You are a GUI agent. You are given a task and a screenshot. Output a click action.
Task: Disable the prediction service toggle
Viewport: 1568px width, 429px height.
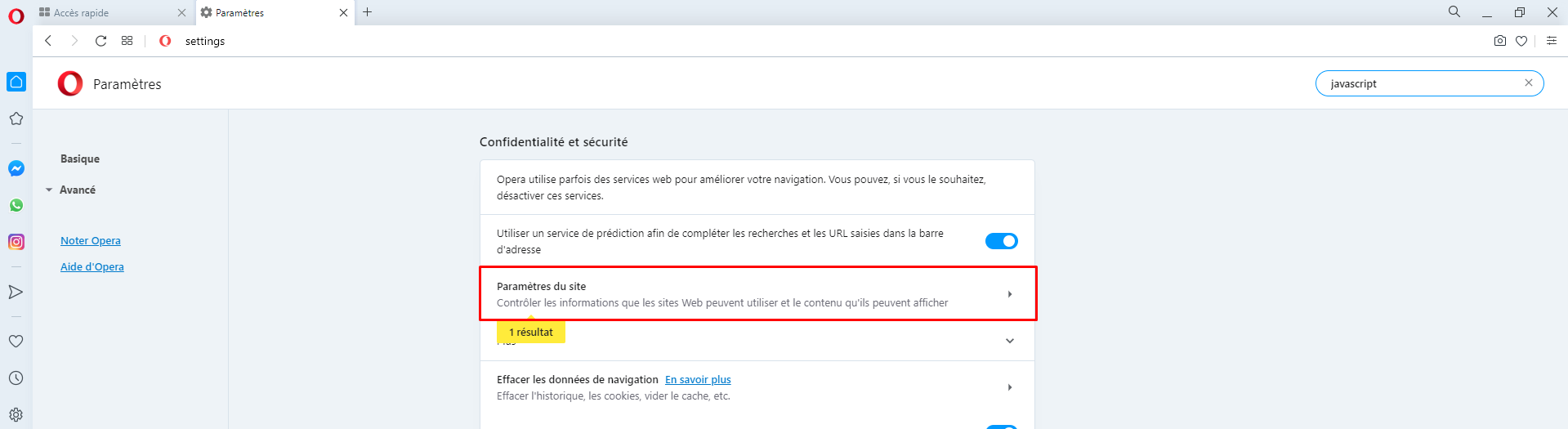(x=1001, y=241)
